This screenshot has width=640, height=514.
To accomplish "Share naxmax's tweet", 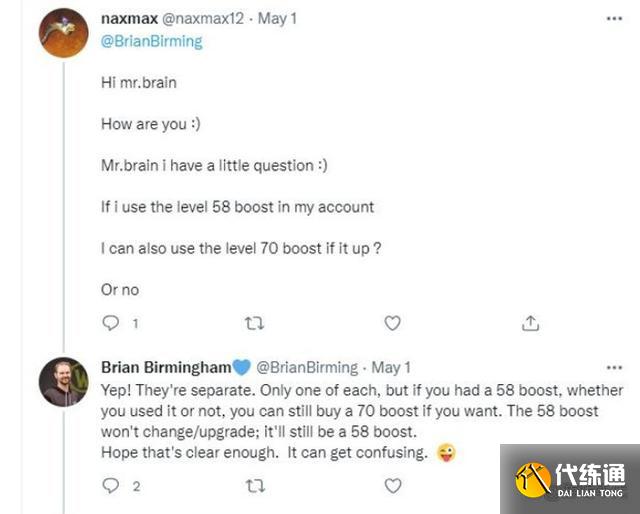I will tap(531, 323).
